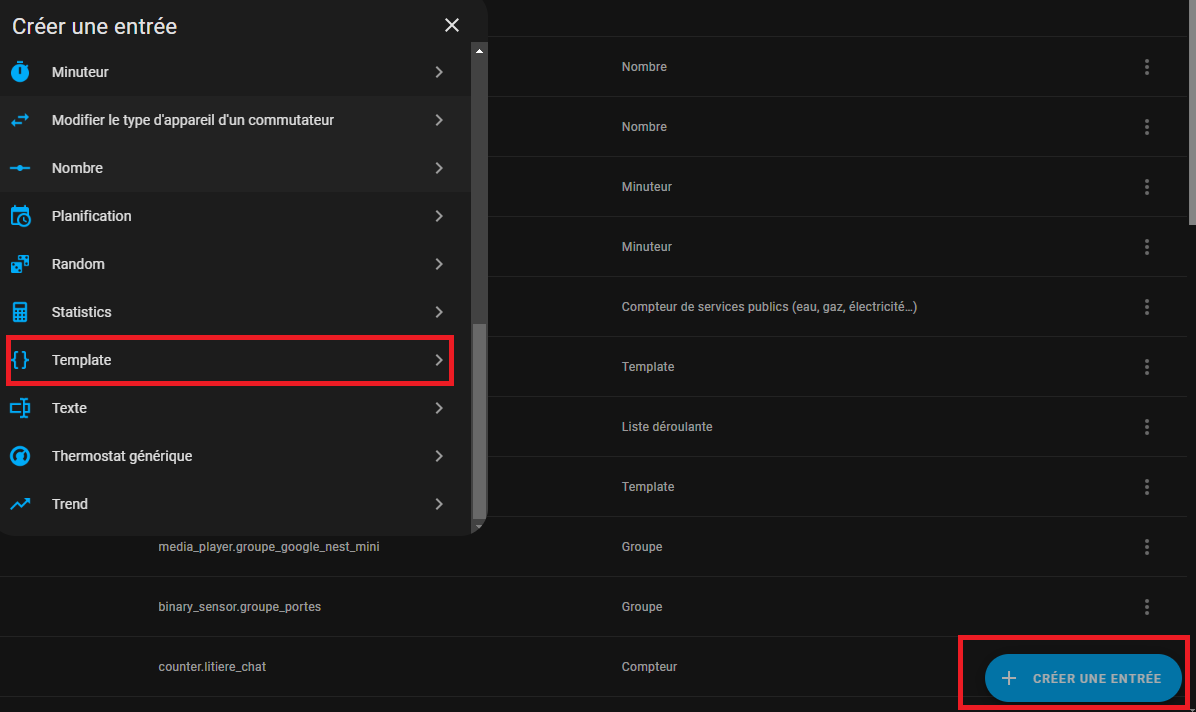Expand the Trend entry chevron
Viewport: 1196px width, 712px height.
[439, 504]
